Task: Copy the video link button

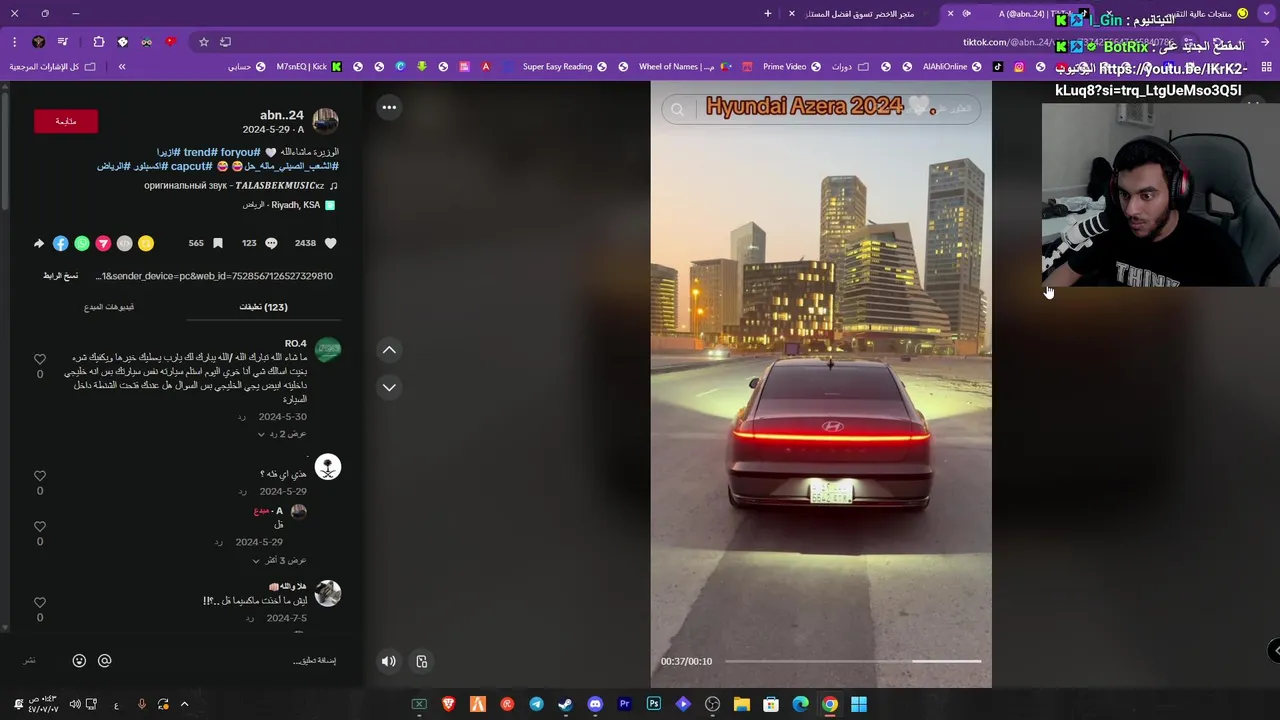Action: [x=61, y=276]
